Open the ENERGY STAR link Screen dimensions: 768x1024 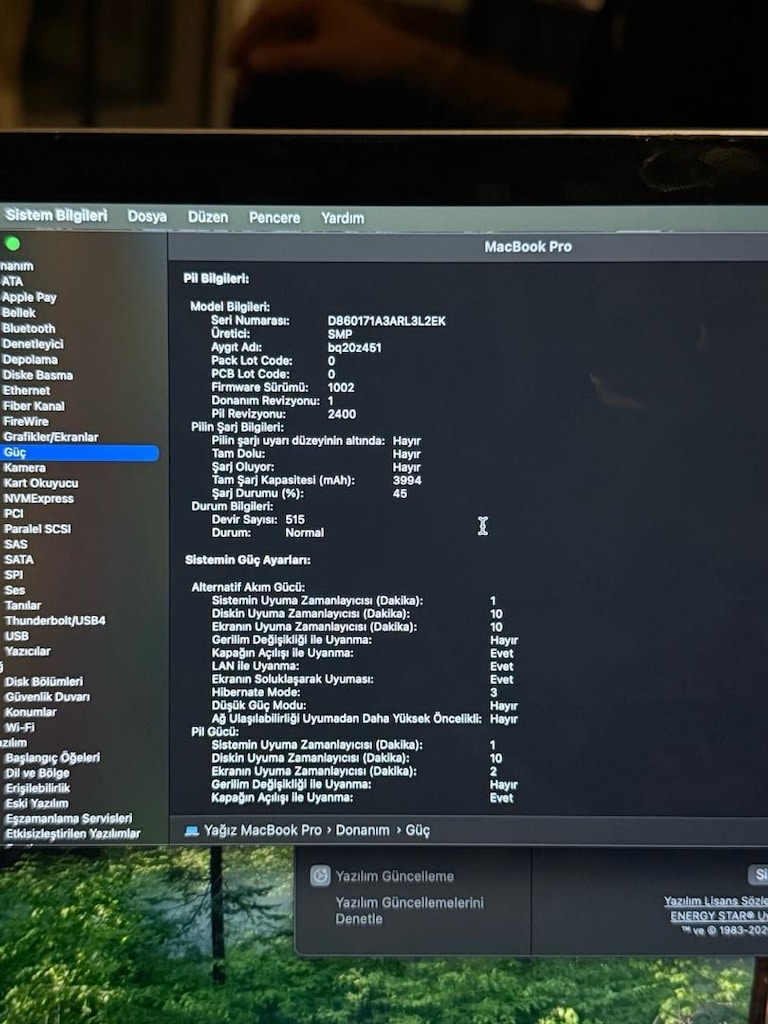(719, 916)
